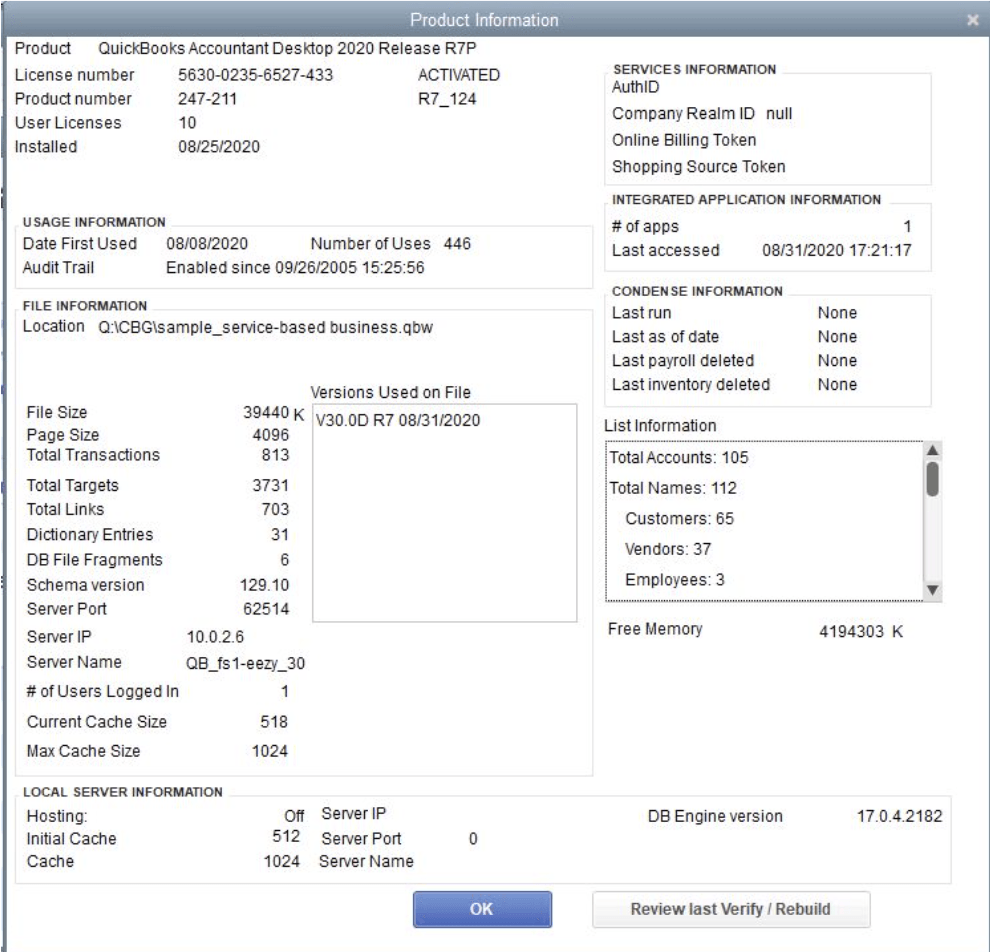Click the Initial Cache value 512

point(285,836)
